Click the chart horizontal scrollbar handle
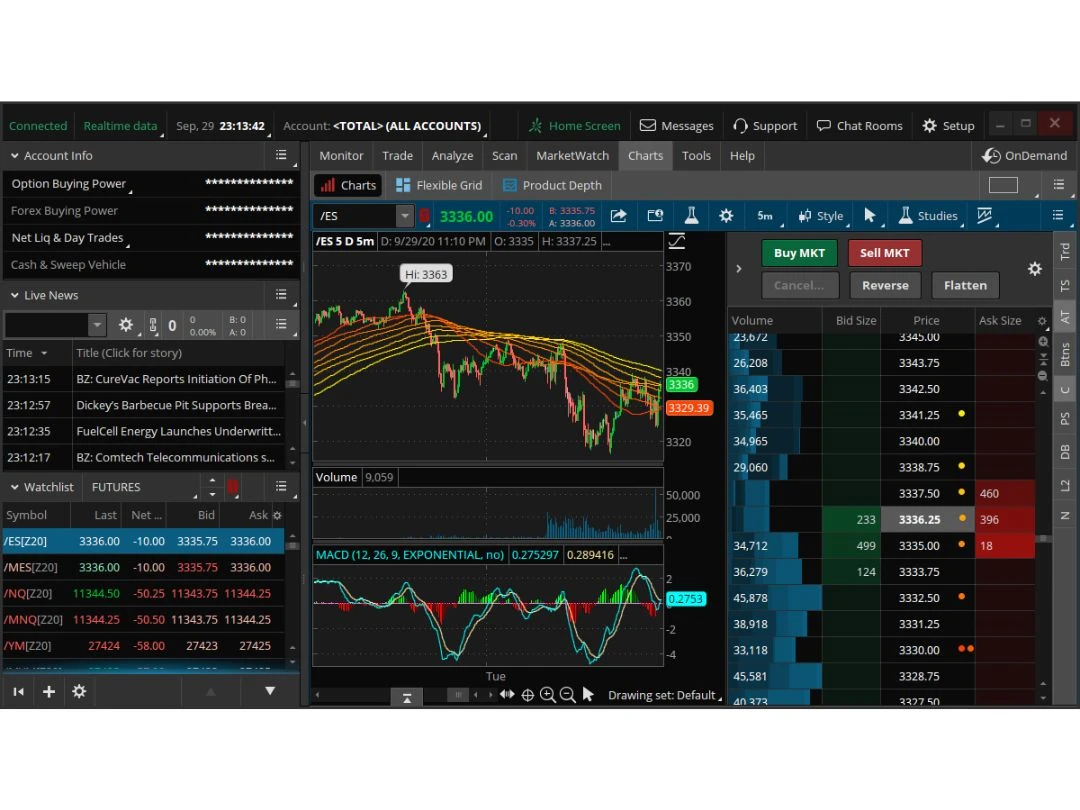 tap(457, 695)
